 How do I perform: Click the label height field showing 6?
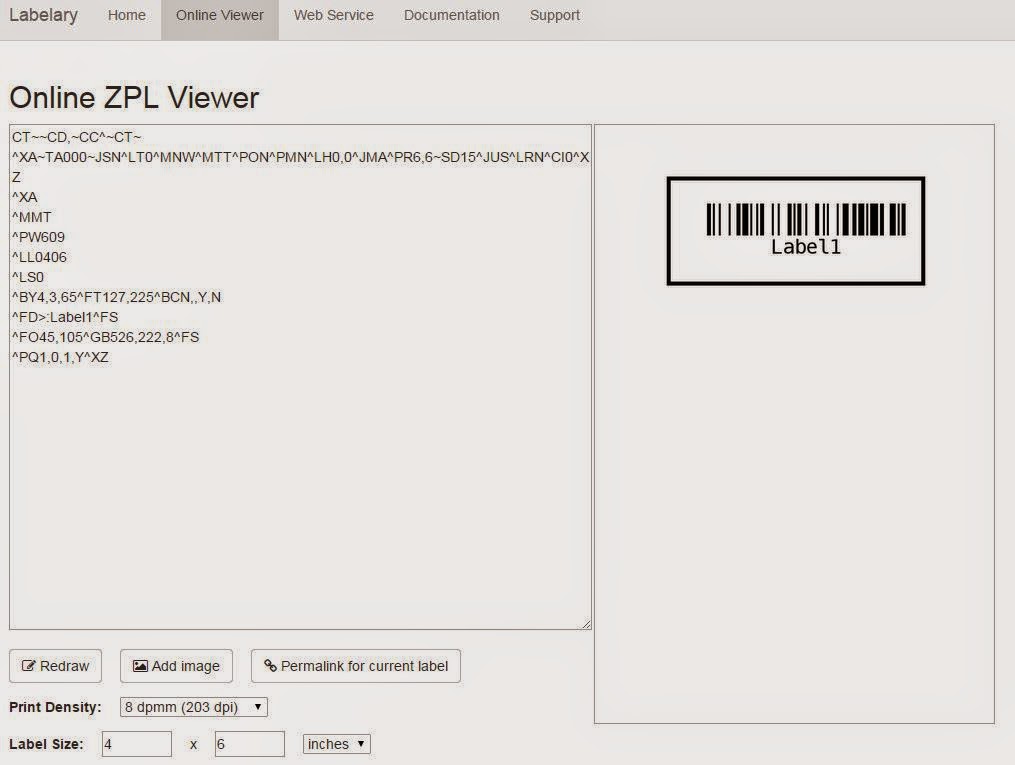point(249,743)
